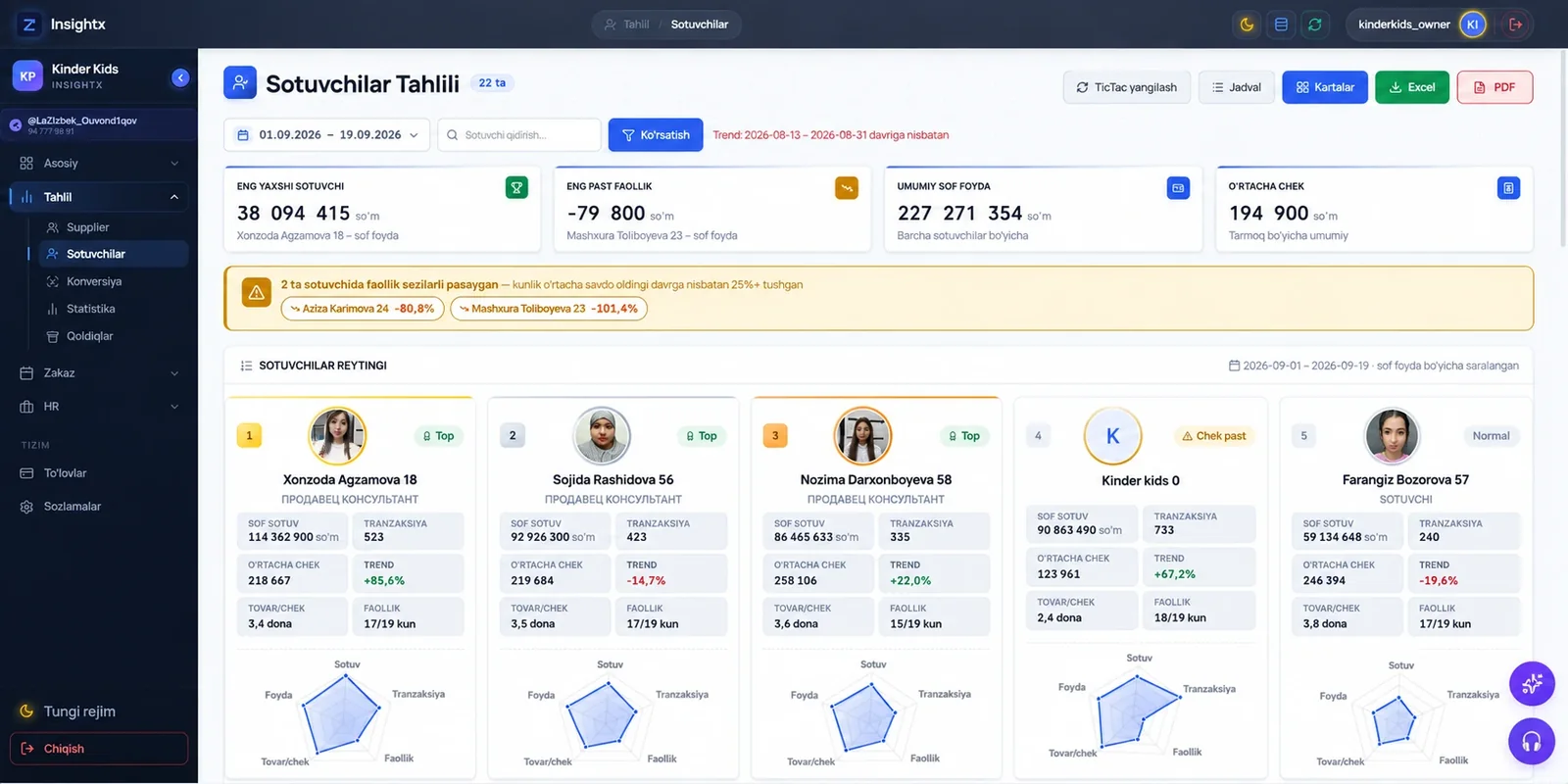
Task: Click Aziza Karimova 24 alert chip
Action: pyautogui.click(x=363, y=309)
